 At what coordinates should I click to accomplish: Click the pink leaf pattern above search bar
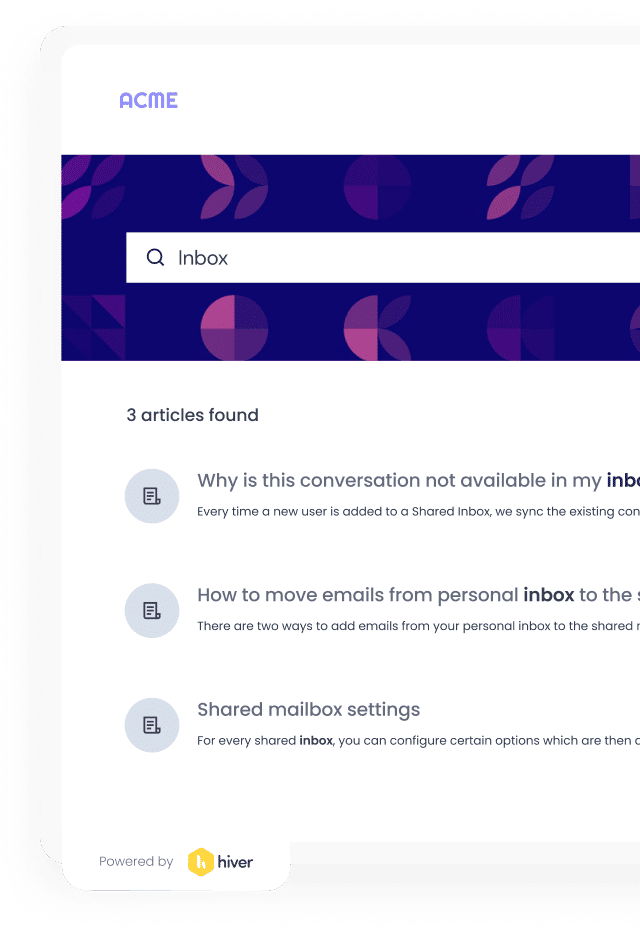[x=521, y=187]
